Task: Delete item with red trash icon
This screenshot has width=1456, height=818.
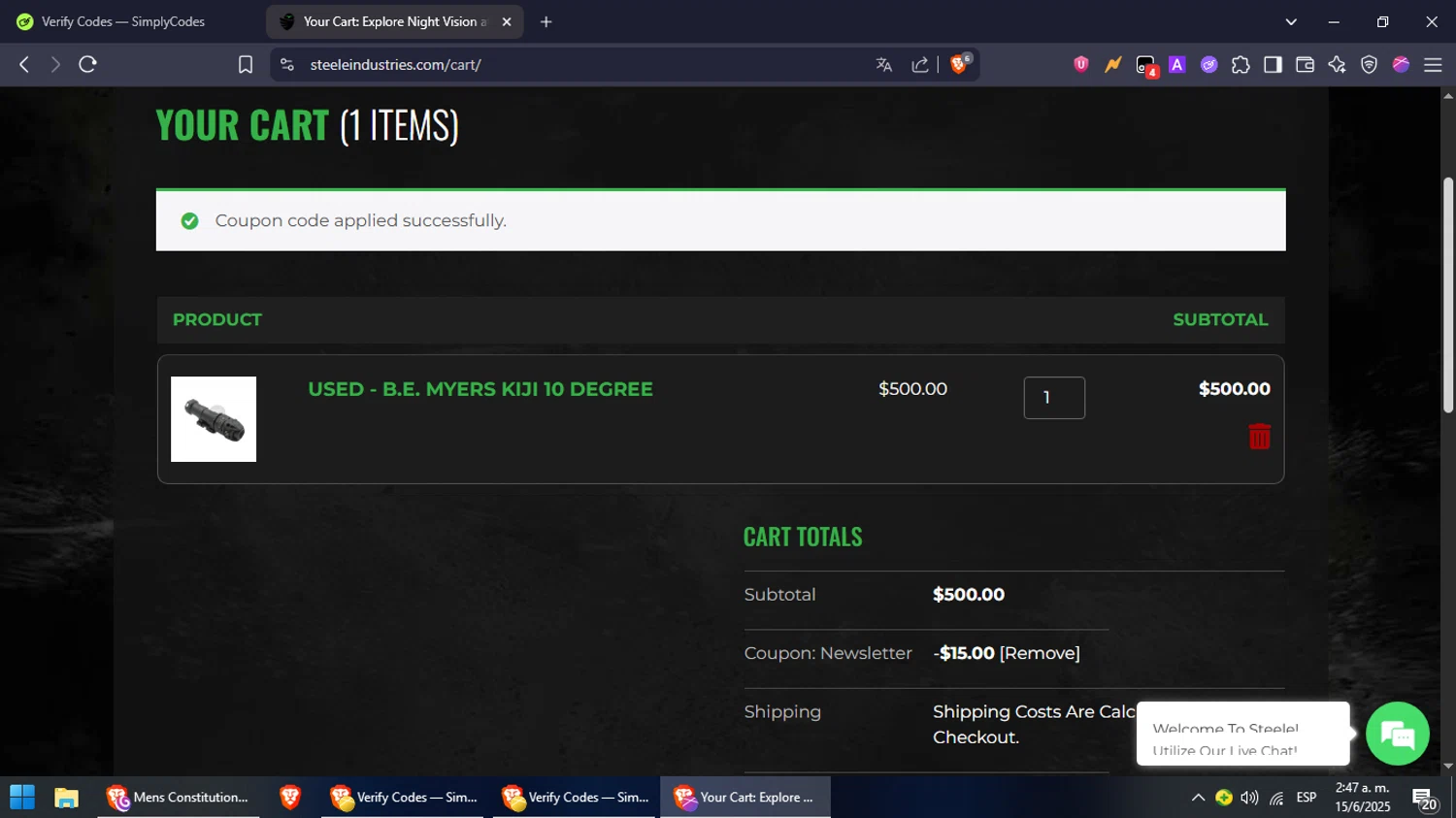Action: click(x=1259, y=437)
